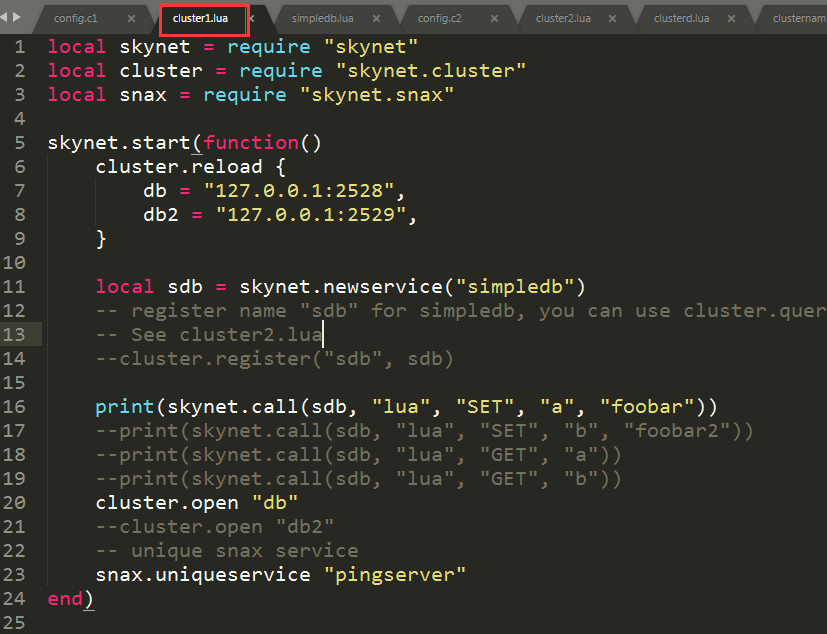
Task: Click the "pingserver" string
Action: 397,574
